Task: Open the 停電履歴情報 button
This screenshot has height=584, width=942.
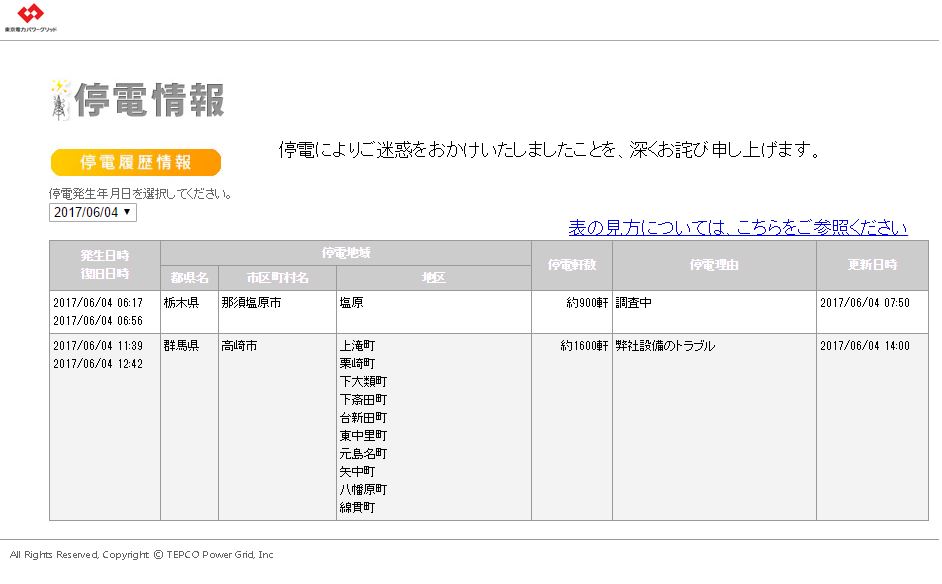Action: [135, 162]
